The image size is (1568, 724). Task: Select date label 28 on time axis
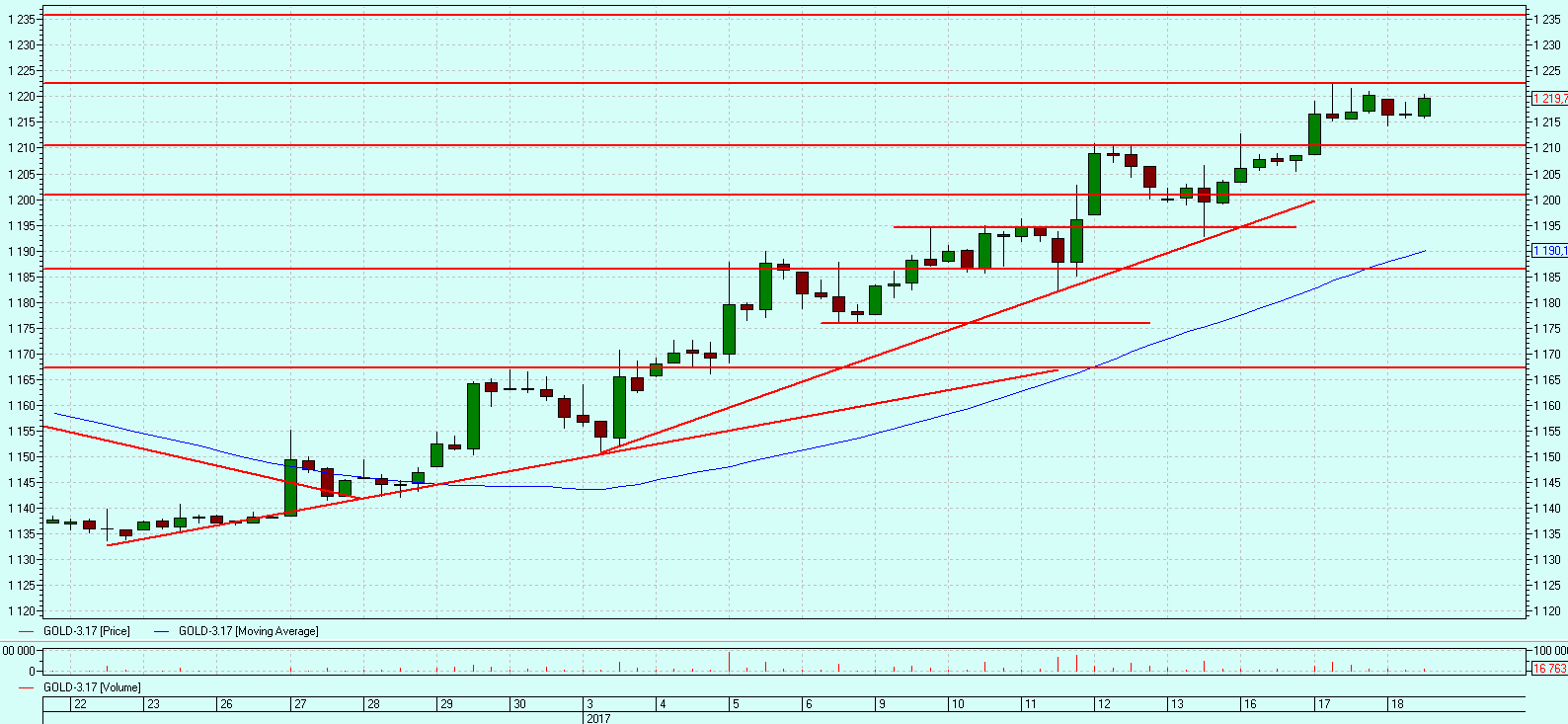pos(373,704)
